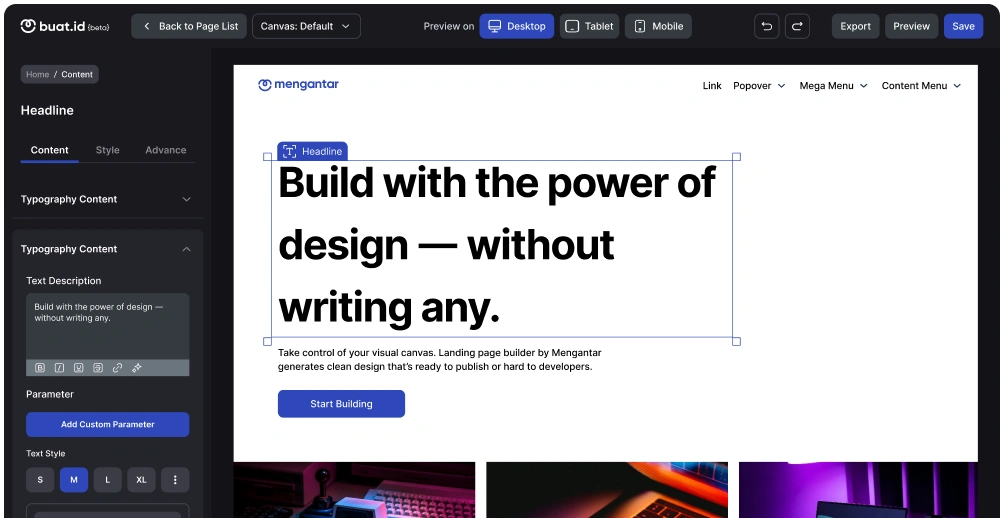Click into the Text Description field

coord(108,327)
